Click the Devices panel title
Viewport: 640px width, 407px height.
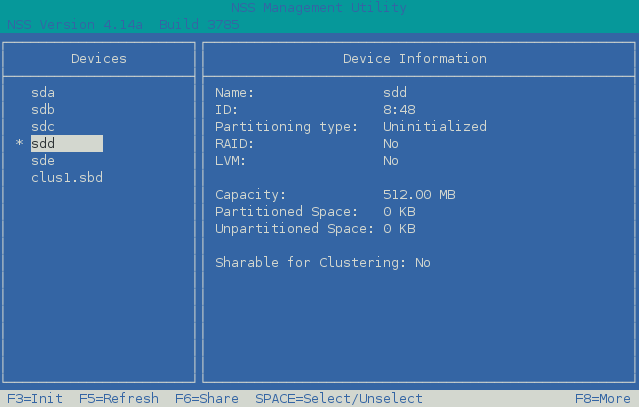[98, 59]
